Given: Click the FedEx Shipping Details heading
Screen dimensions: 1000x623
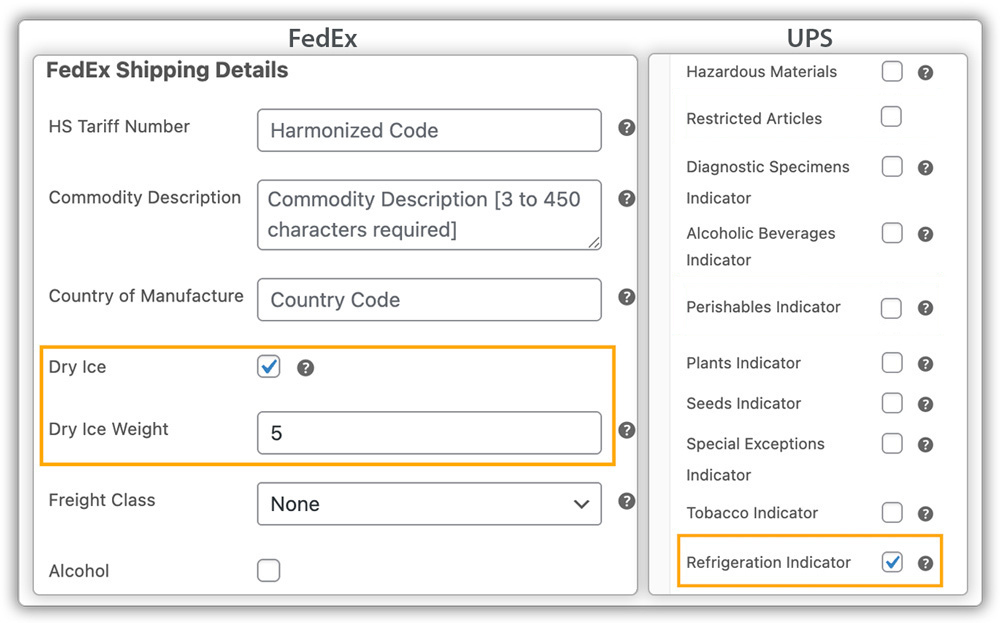Looking at the screenshot, I should [x=167, y=70].
